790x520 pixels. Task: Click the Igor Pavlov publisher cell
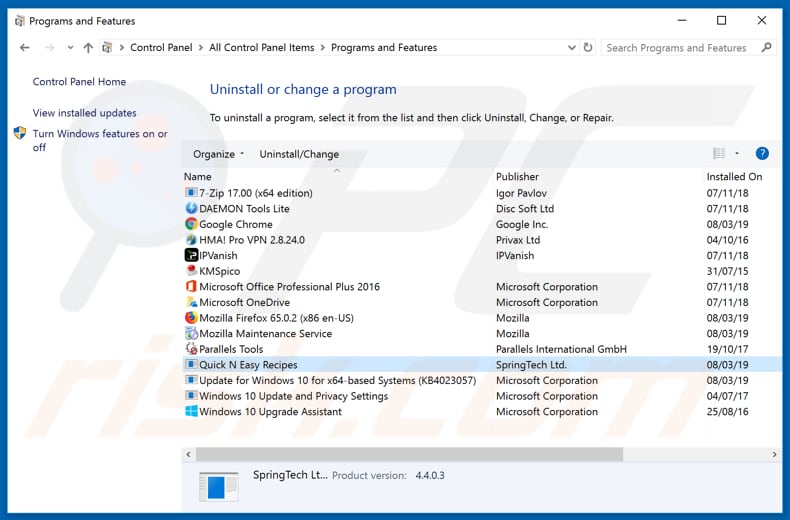pos(521,192)
